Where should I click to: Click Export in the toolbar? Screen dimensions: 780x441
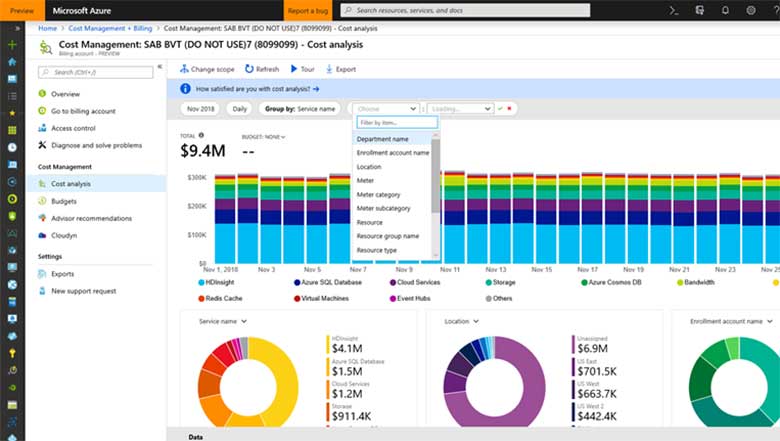[341, 69]
